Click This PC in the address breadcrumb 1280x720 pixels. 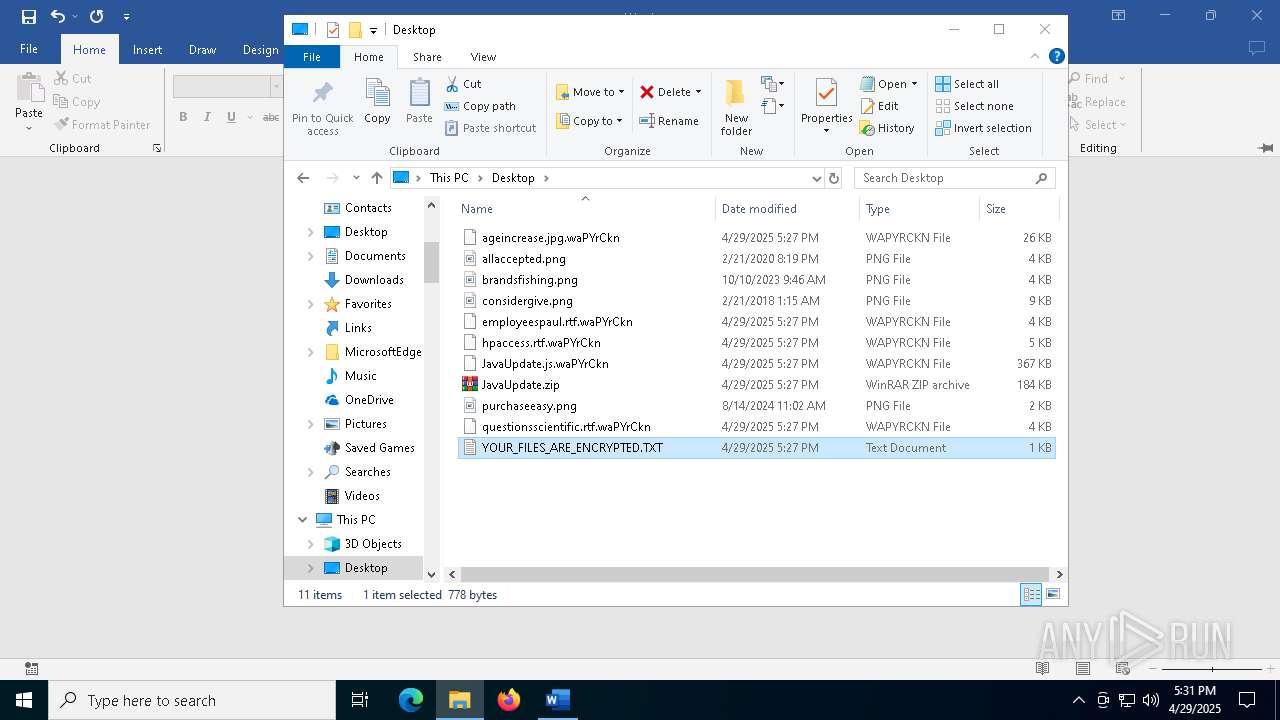[x=449, y=178]
